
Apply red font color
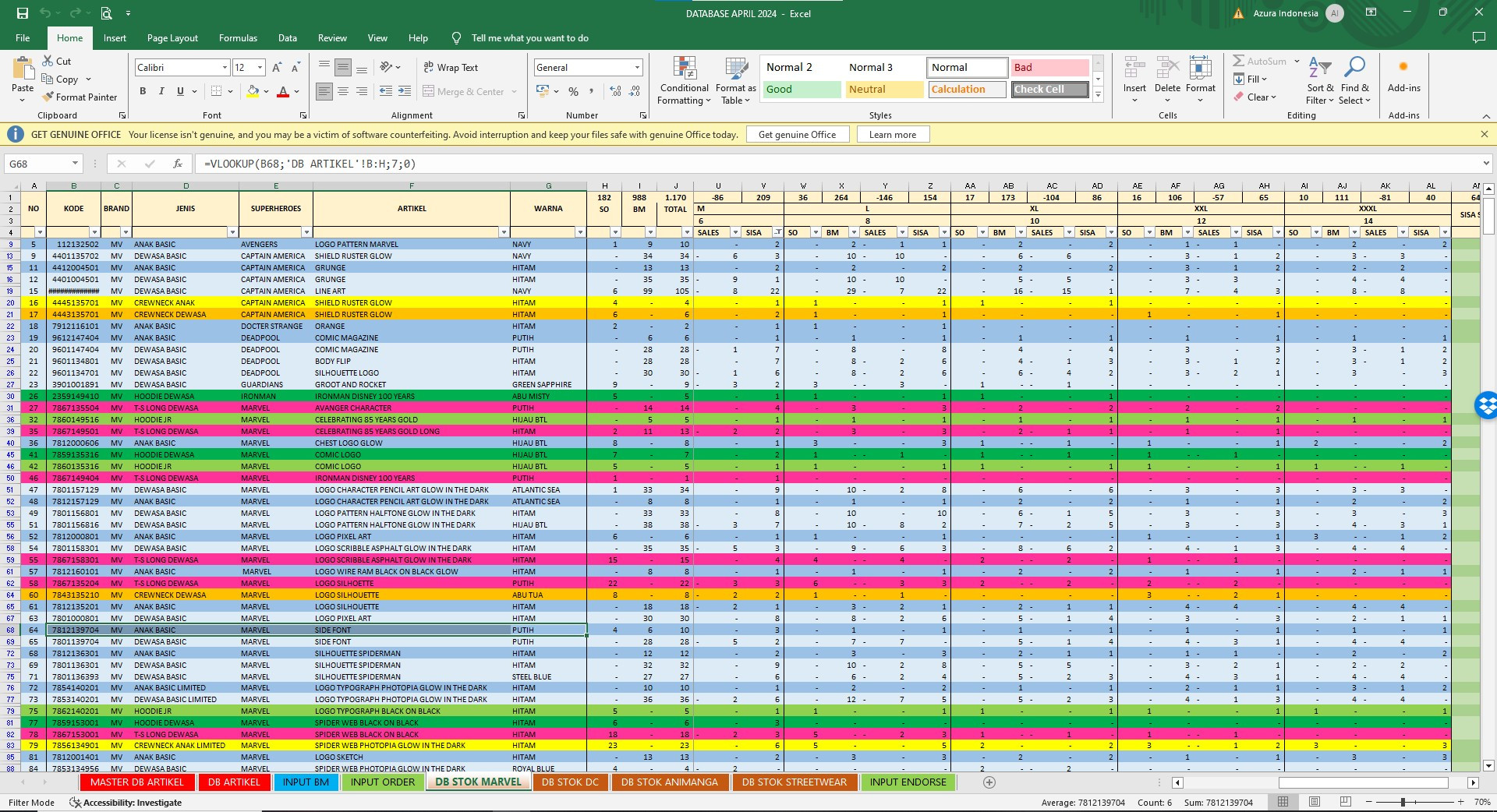pyautogui.click(x=283, y=91)
